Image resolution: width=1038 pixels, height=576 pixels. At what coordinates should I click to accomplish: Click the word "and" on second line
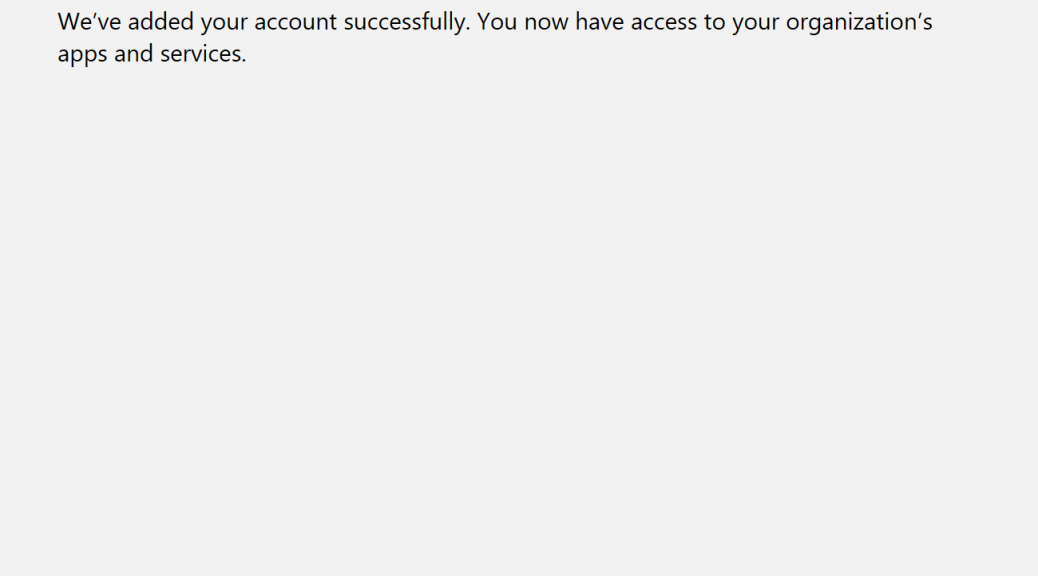click(x=134, y=53)
